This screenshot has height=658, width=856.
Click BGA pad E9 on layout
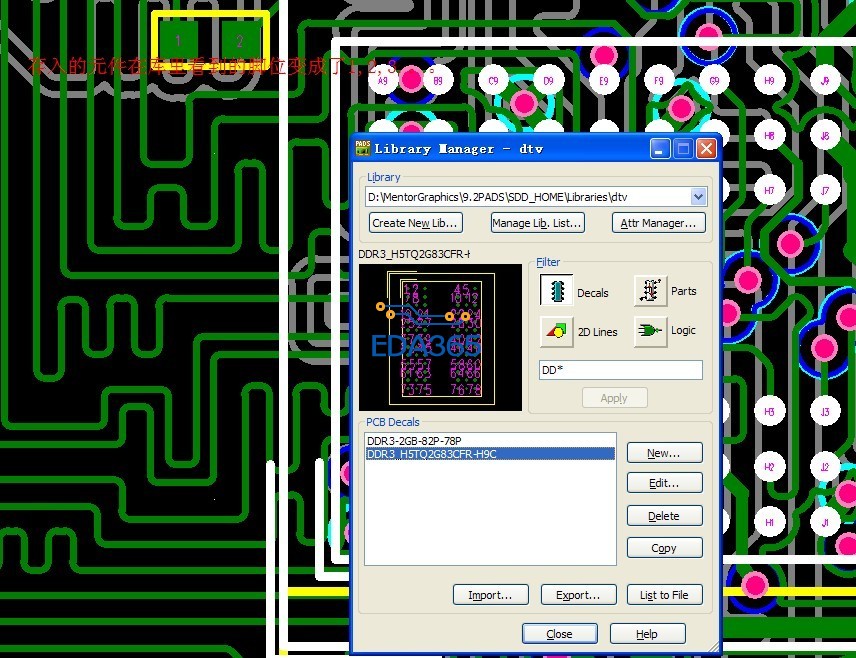pos(604,81)
